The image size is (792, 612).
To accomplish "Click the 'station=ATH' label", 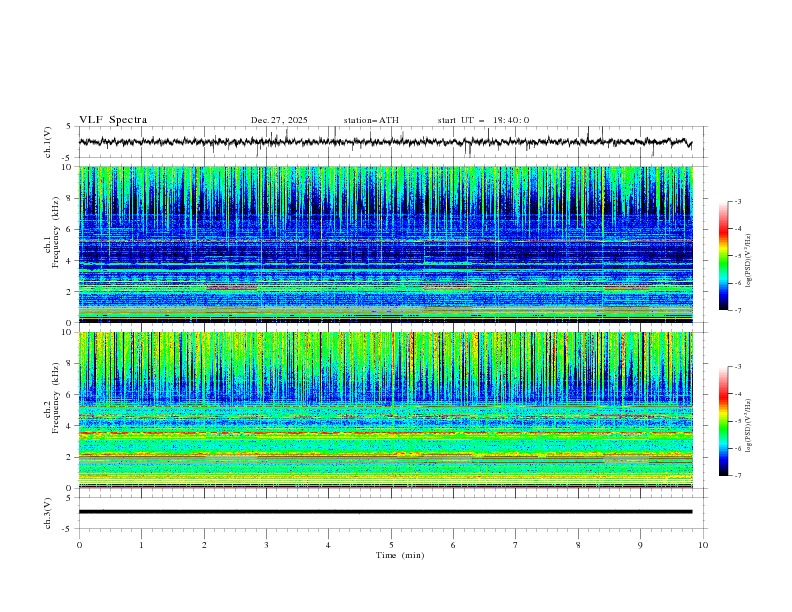I will pos(371,120).
